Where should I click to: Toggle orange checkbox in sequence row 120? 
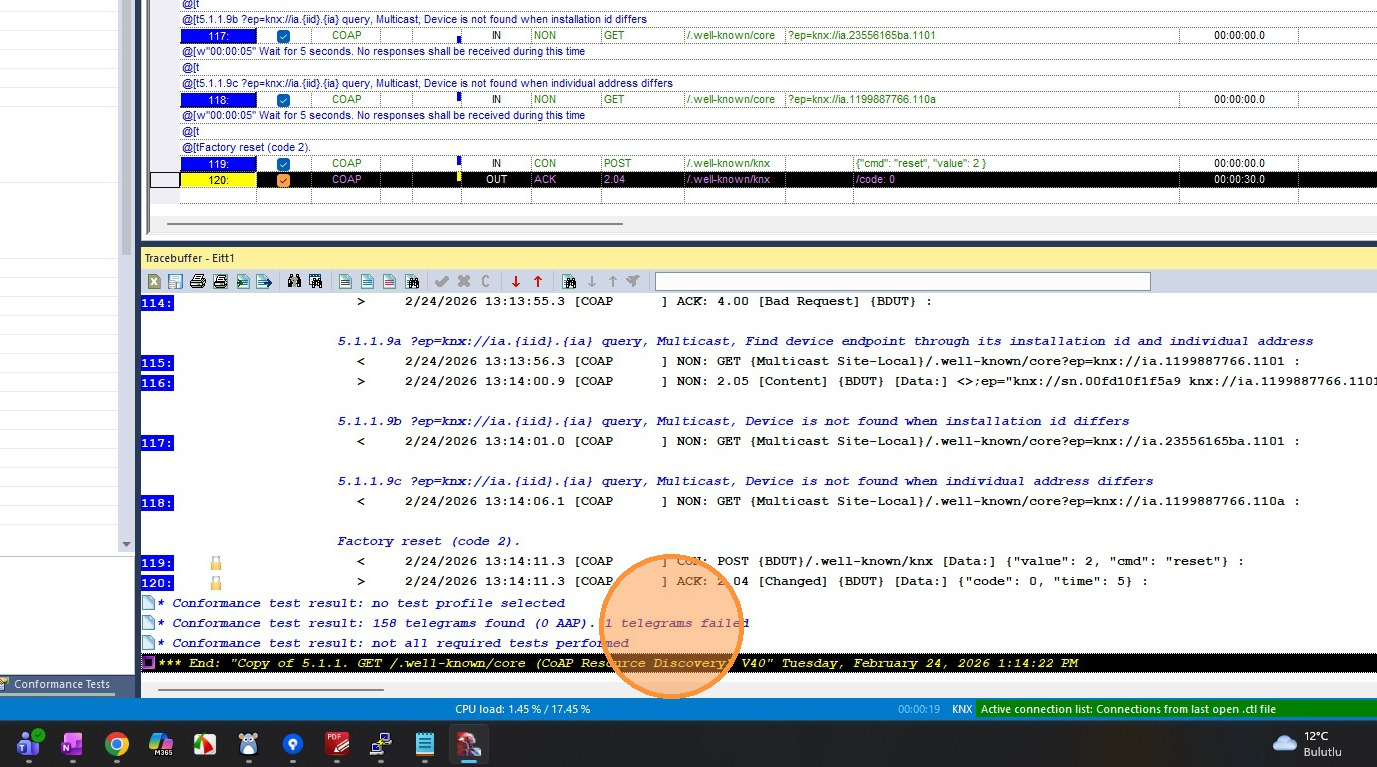point(283,180)
